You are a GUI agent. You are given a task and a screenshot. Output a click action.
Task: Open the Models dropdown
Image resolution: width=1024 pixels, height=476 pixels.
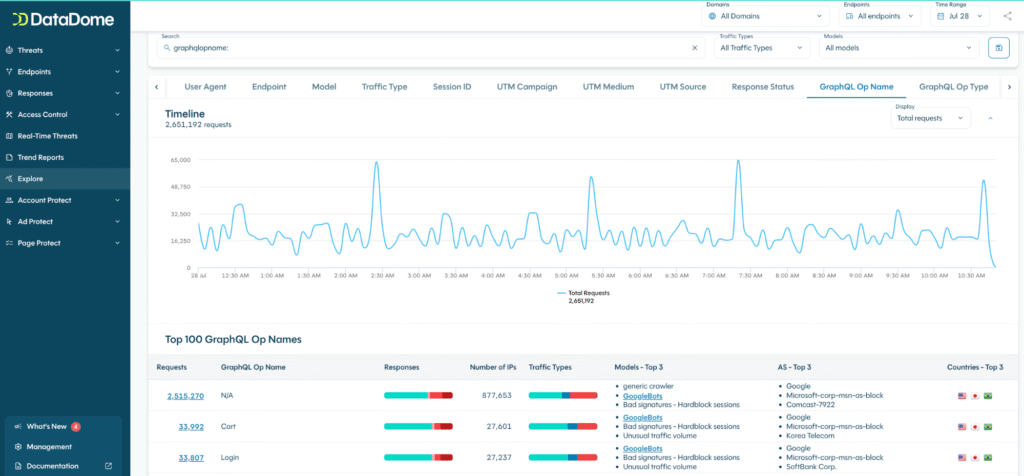899,48
